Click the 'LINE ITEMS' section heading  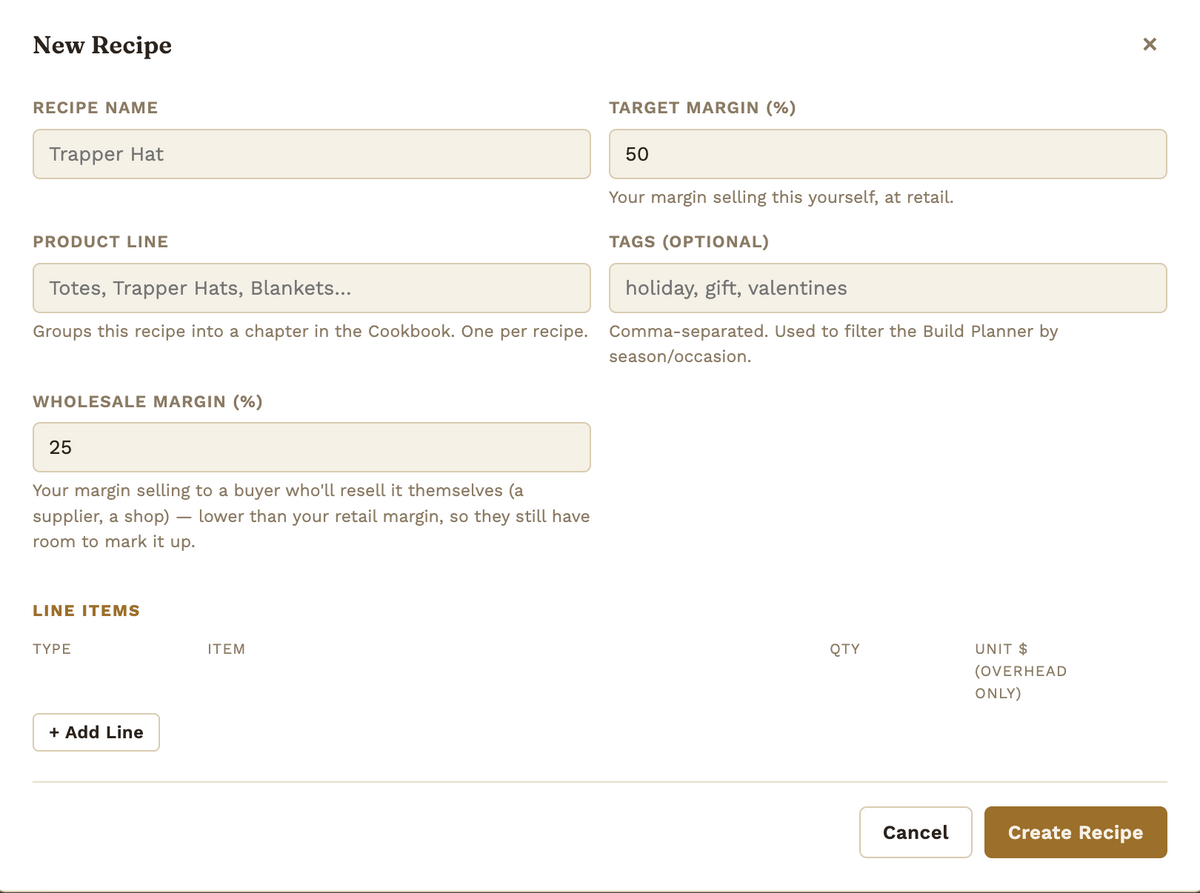click(x=86, y=610)
